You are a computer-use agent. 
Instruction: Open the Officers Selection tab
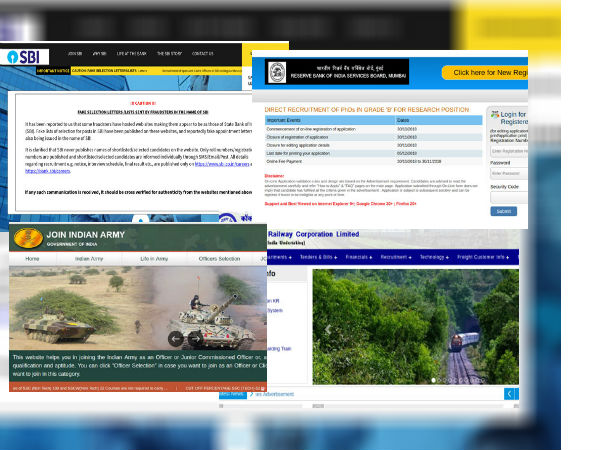219,259
